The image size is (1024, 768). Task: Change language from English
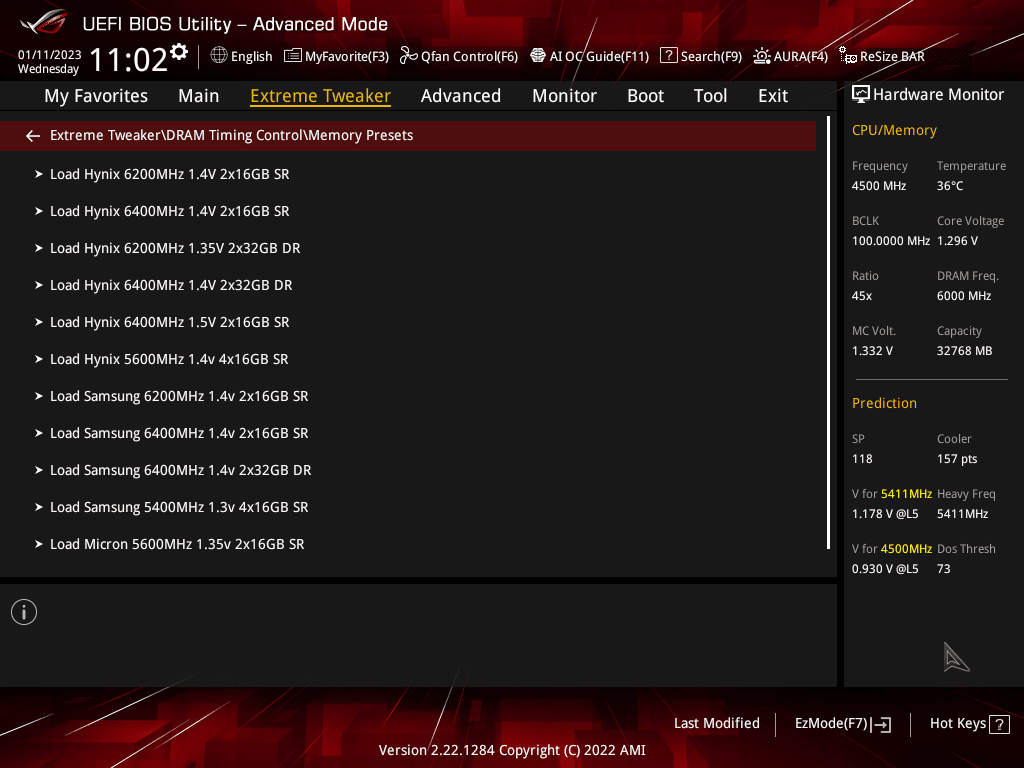click(251, 57)
